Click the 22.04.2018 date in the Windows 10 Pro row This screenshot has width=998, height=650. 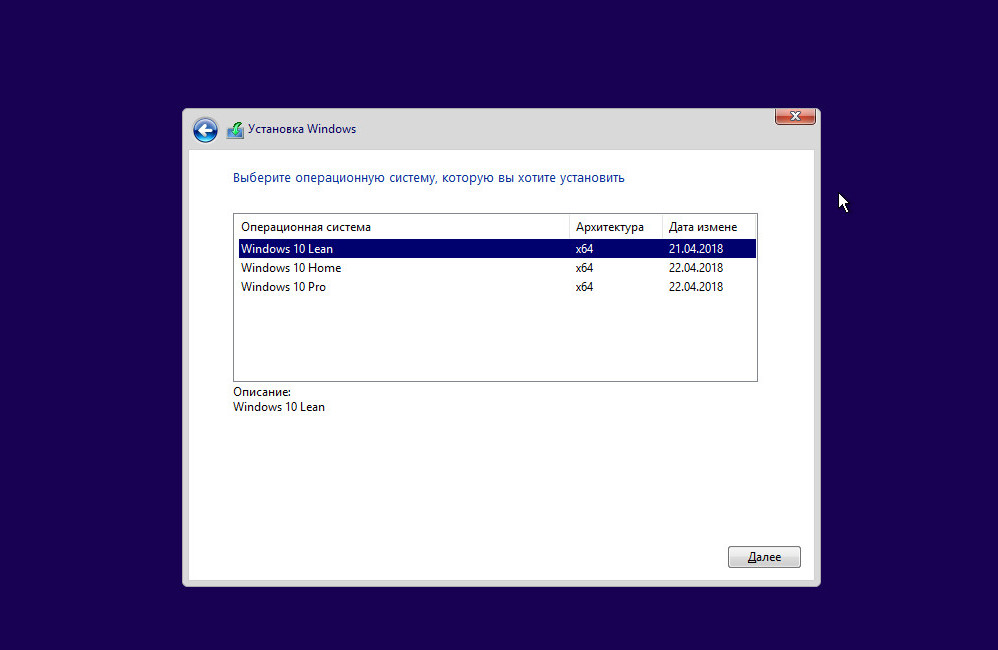point(696,286)
